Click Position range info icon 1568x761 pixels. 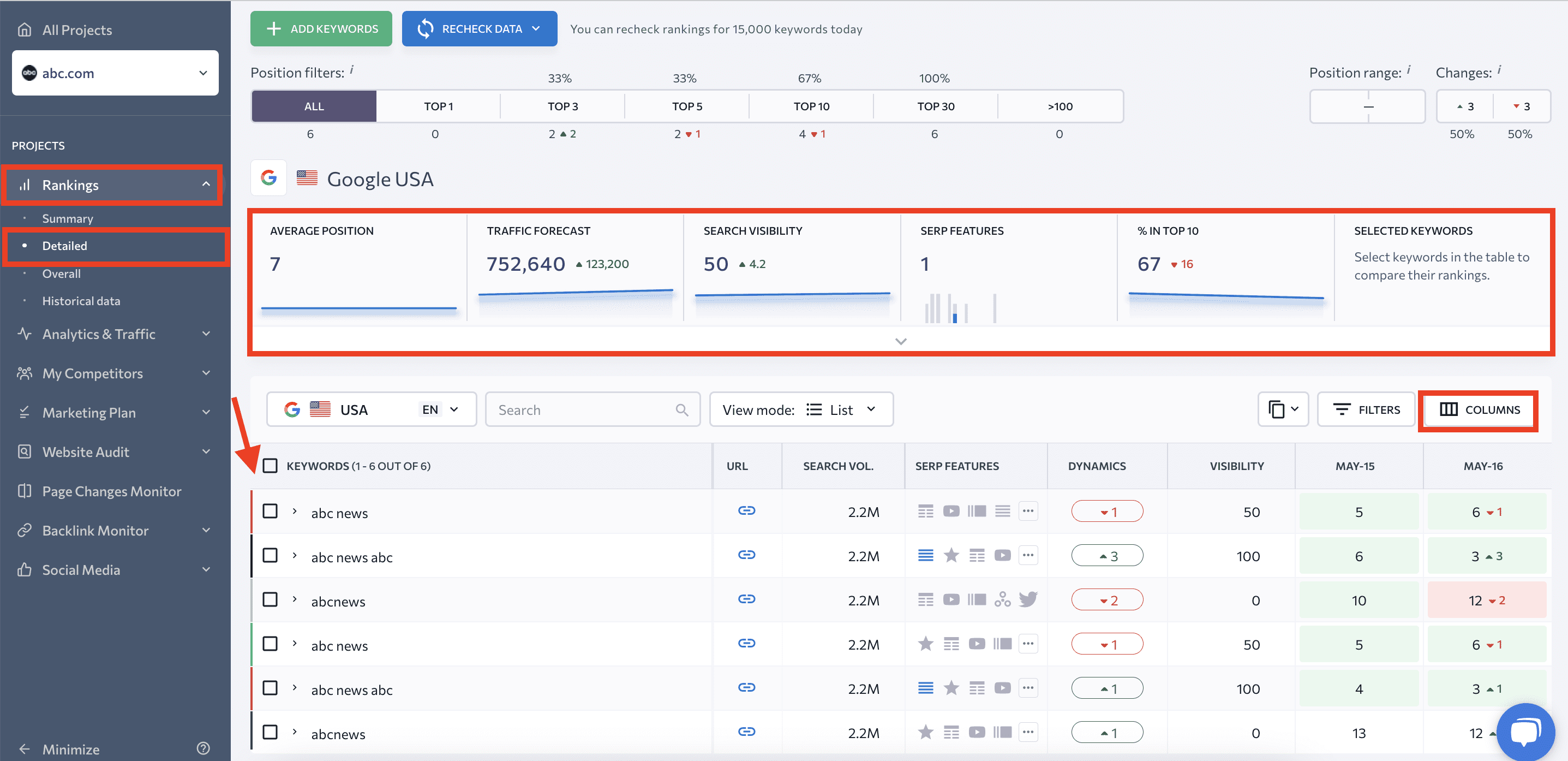click(x=1409, y=69)
